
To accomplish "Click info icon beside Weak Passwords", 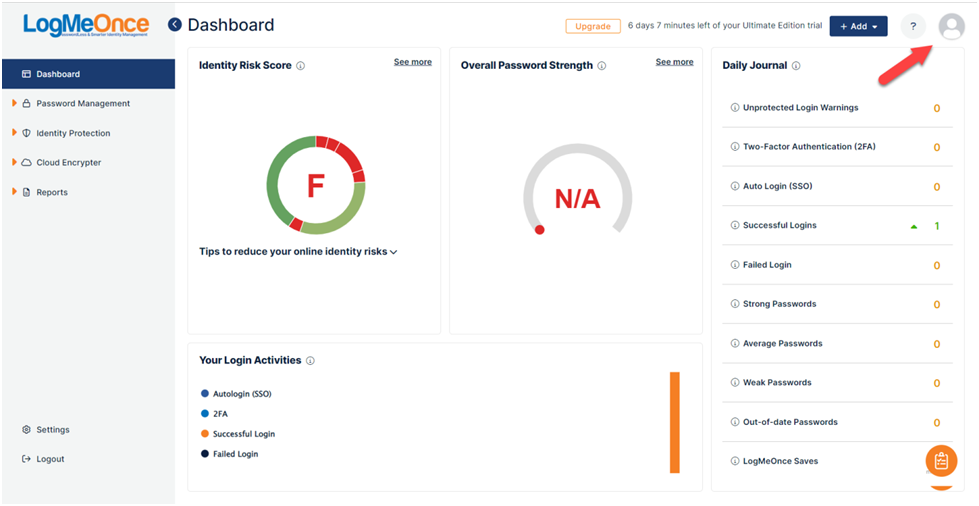I will tap(735, 382).
